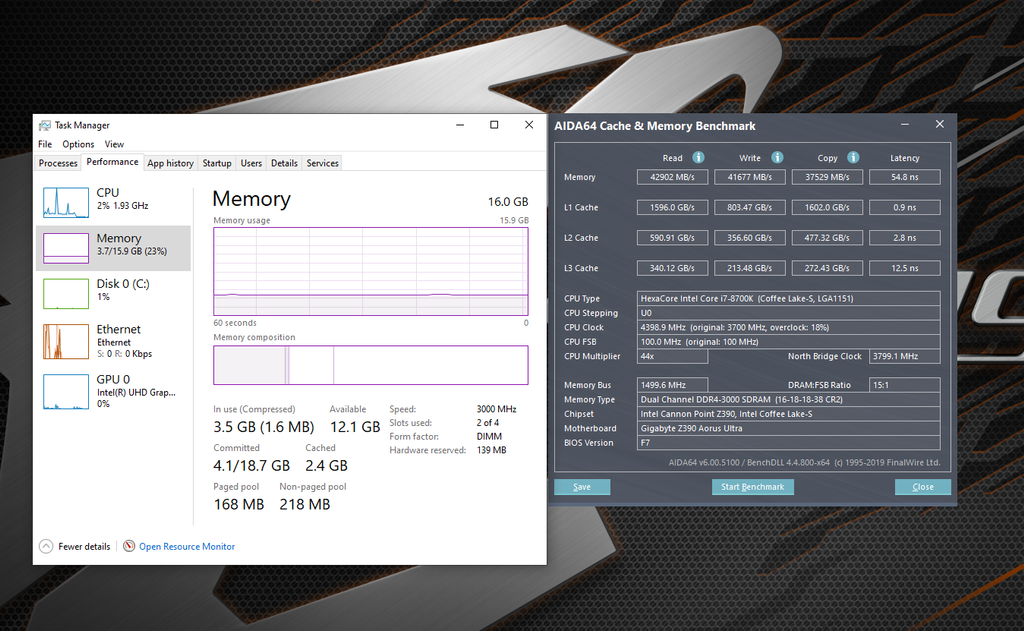Select the Ethernet graph thumbnail
Viewport: 1024px width, 631px height.
pos(66,342)
